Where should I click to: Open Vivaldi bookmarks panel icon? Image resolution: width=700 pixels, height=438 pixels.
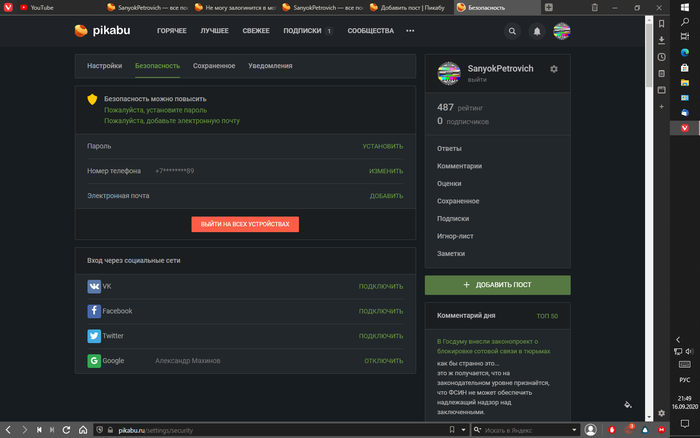[x=661, y=22]
